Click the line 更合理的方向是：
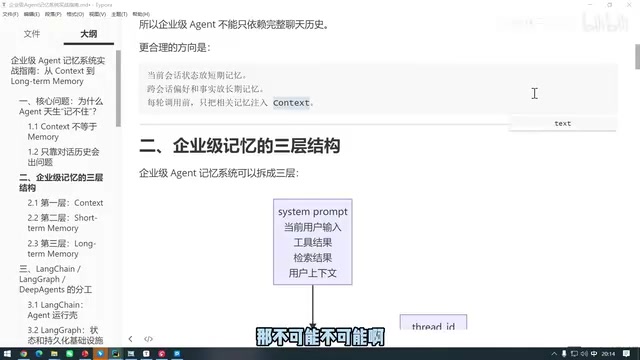Viewport: 640px width, 360px height. [x=175, y=47]
